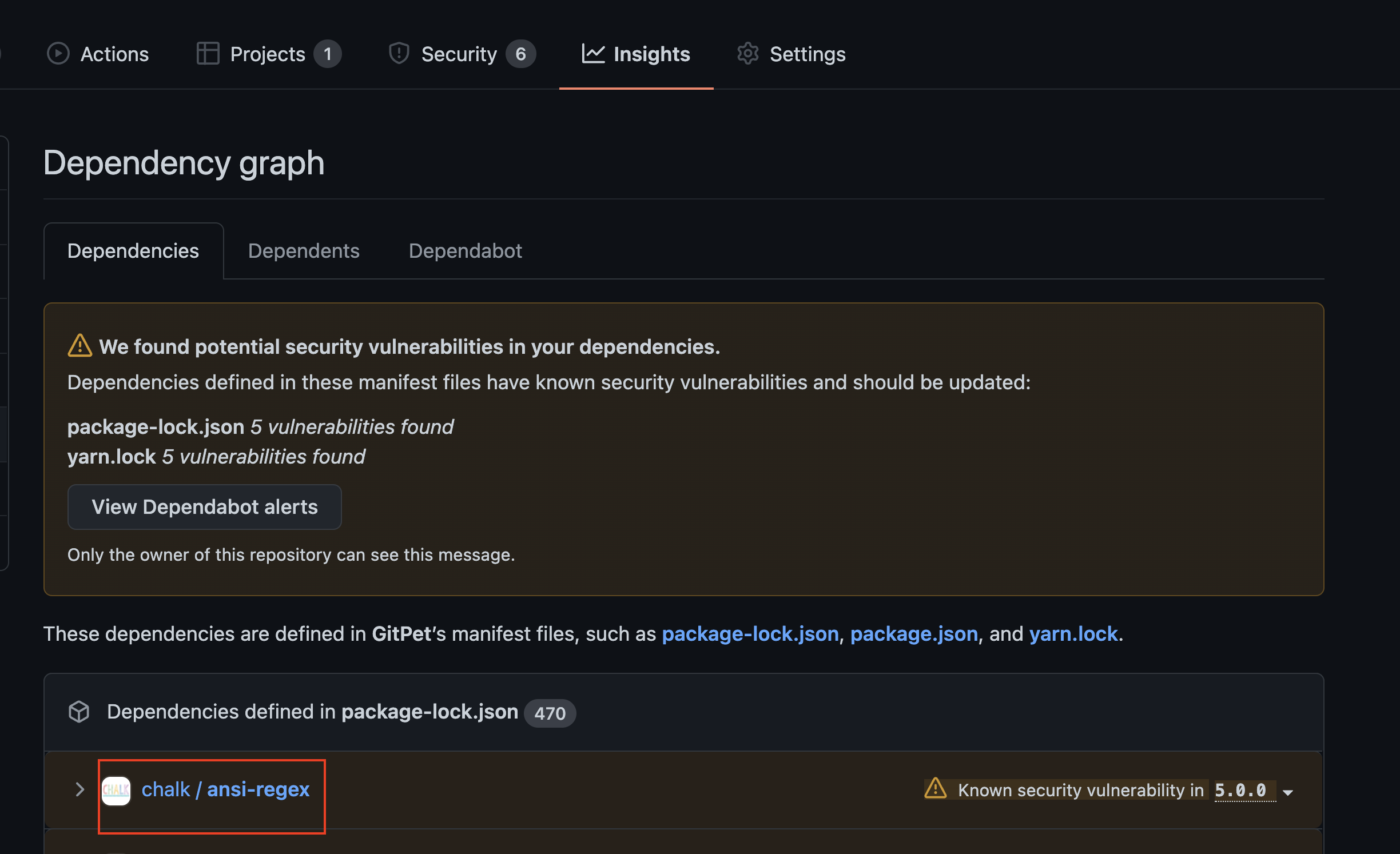Click the Security shield icon
Screen dimensions: 1400x854
pos(399,54)
